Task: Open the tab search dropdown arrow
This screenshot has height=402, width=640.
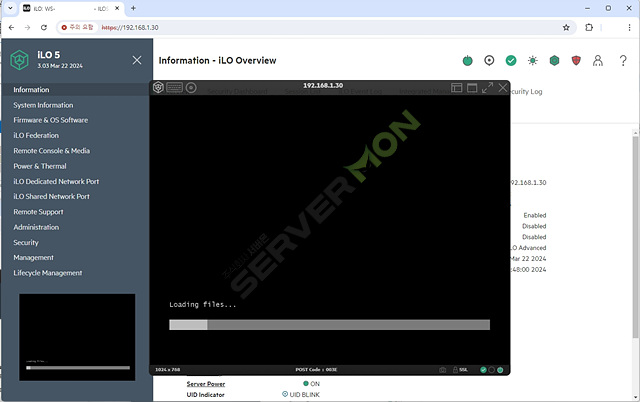Action: click(x=10, y=8)
